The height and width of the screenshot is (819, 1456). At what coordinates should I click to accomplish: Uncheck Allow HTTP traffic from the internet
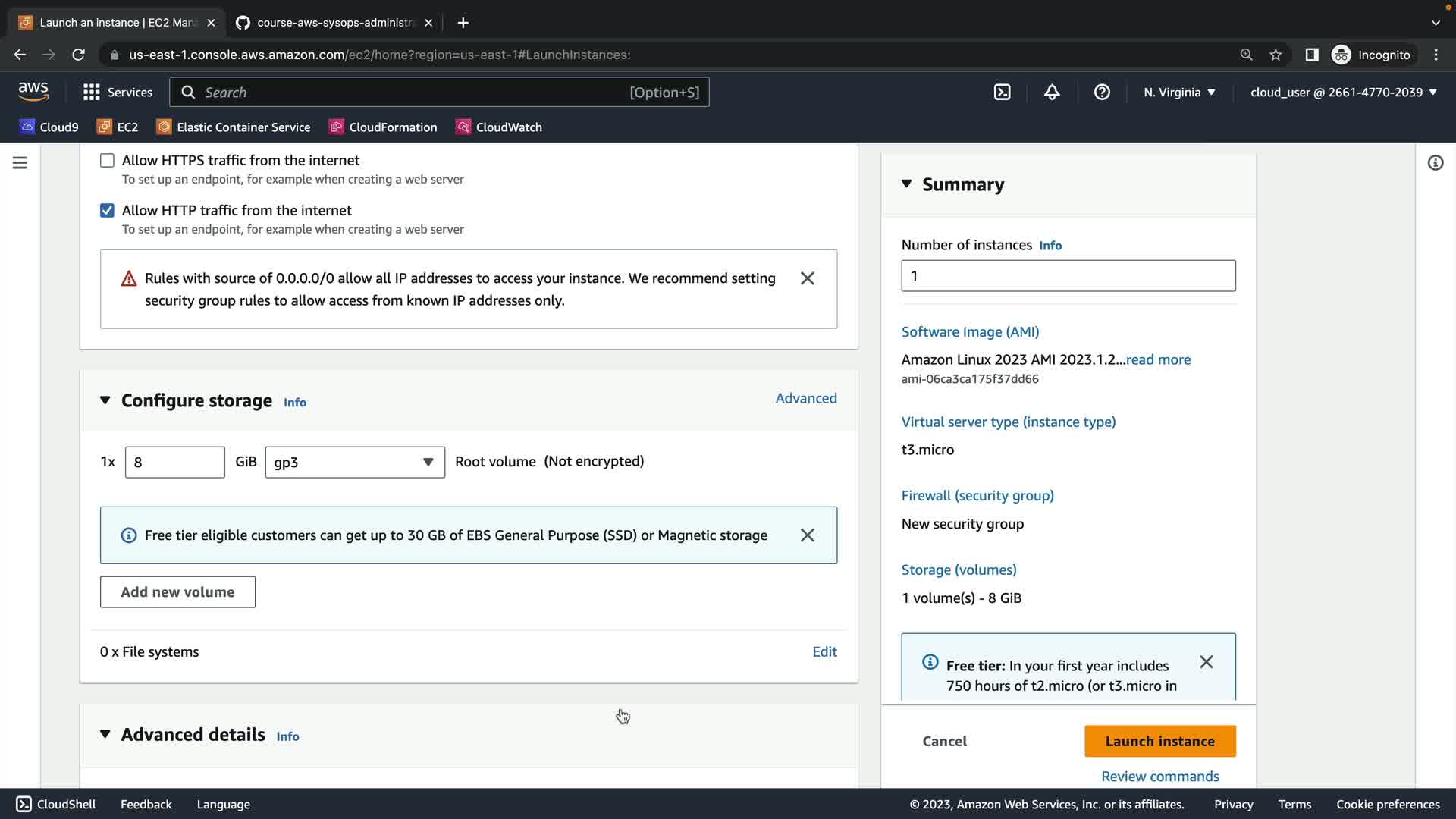tap(107, 211)
